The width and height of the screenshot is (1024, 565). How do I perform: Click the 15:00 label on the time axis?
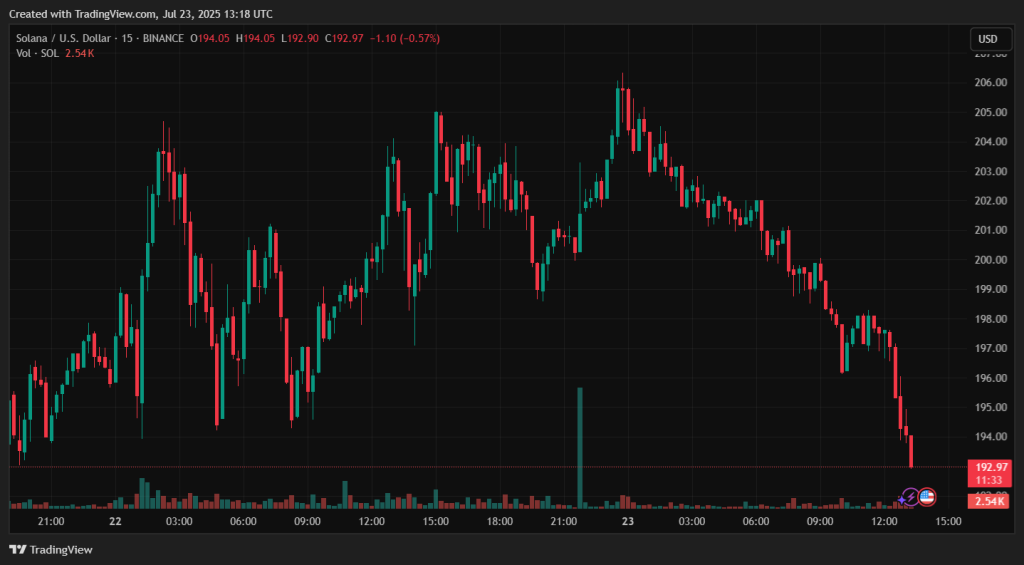[x=948, y=521]
